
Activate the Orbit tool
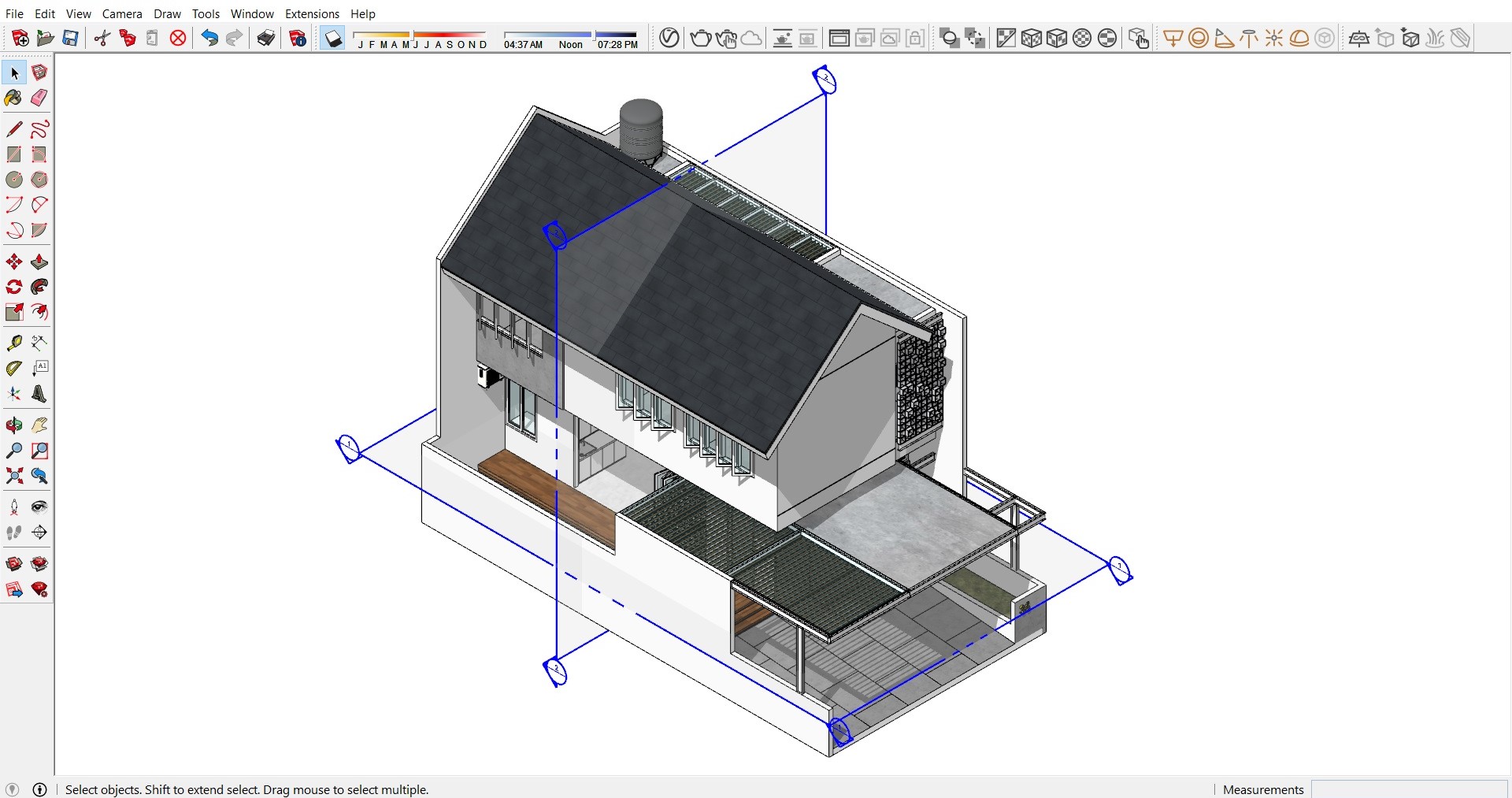point(13,425)
